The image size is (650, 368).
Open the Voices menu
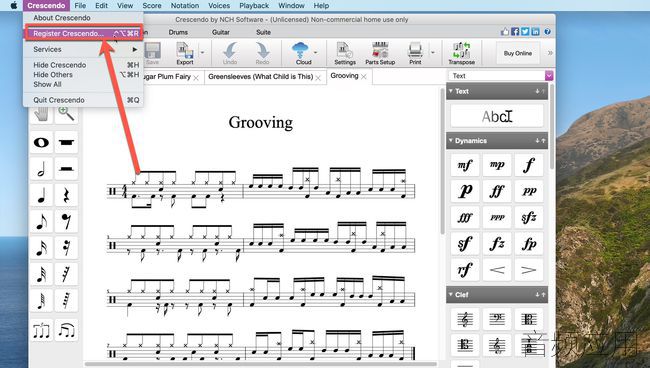coord(219,5)
